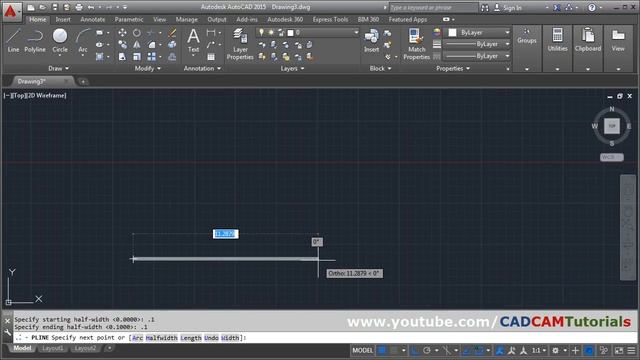Click the Plot printer icon in quick access

(x=79, y=7)
